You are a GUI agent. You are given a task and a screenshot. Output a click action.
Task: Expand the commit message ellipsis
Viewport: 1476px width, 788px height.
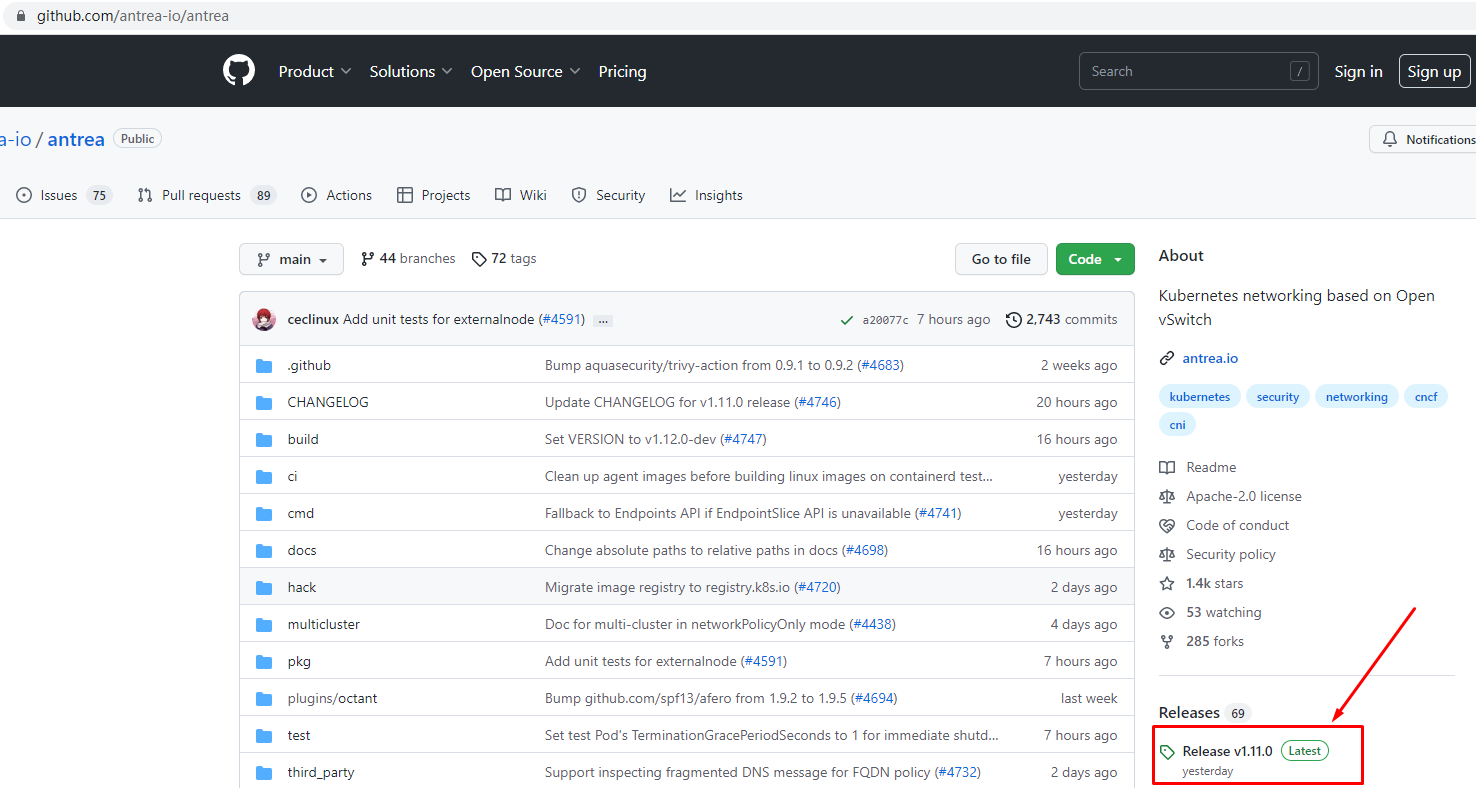coord(603,320)
